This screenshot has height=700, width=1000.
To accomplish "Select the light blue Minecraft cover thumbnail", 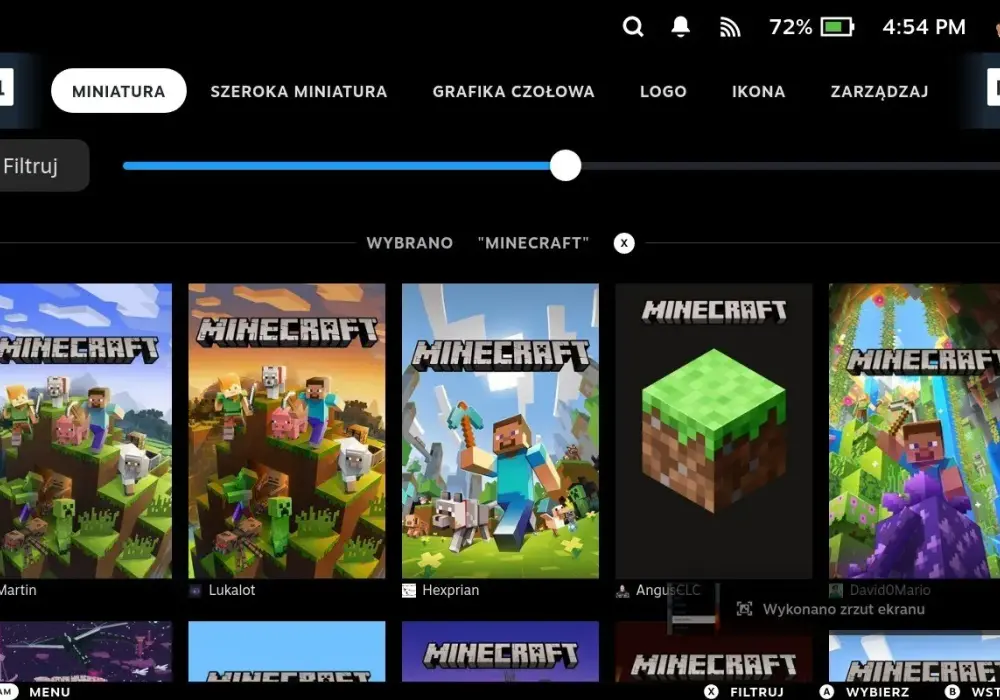I will pos(287,652).
